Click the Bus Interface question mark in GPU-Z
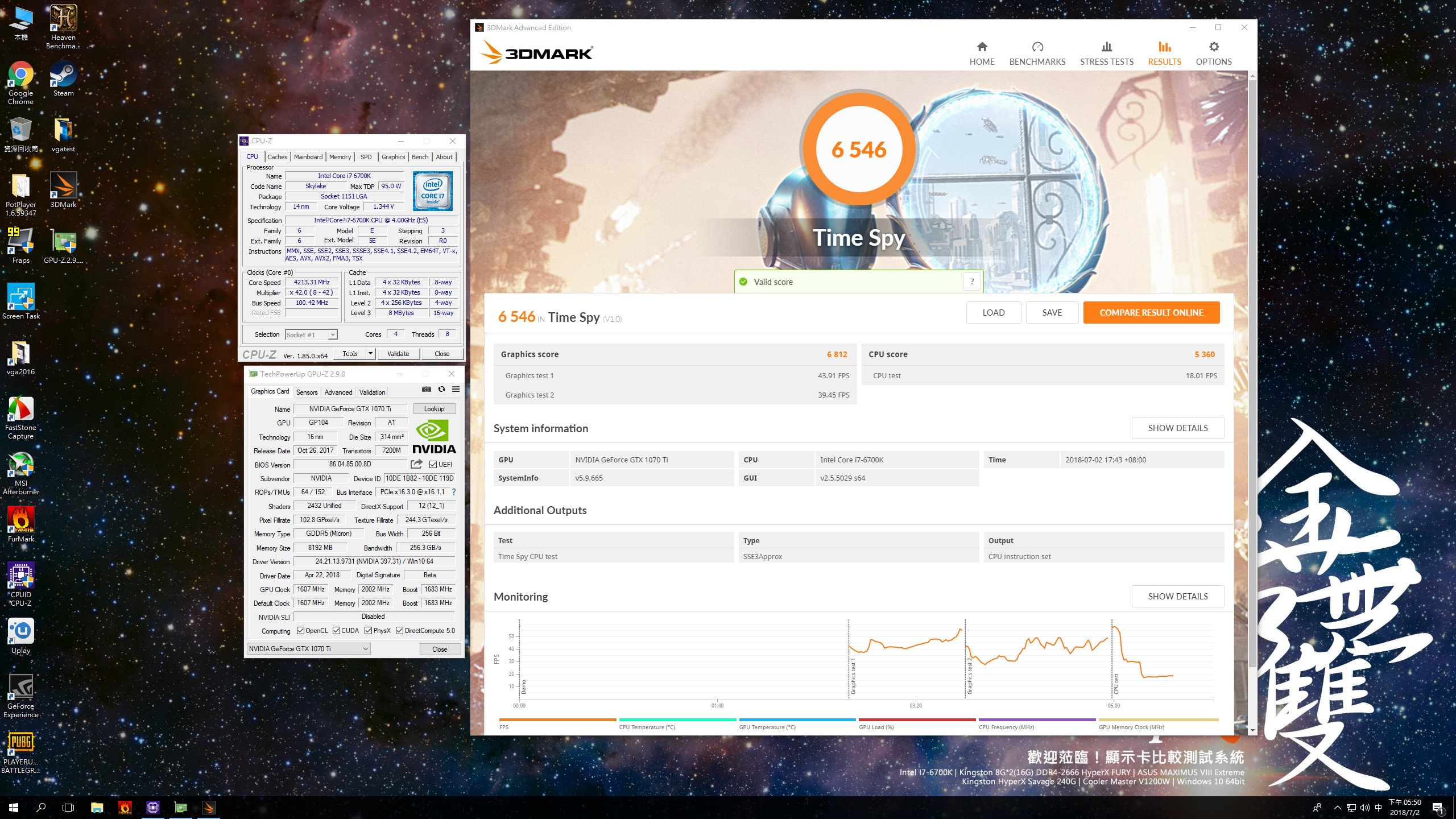 (x=454, y=492)
